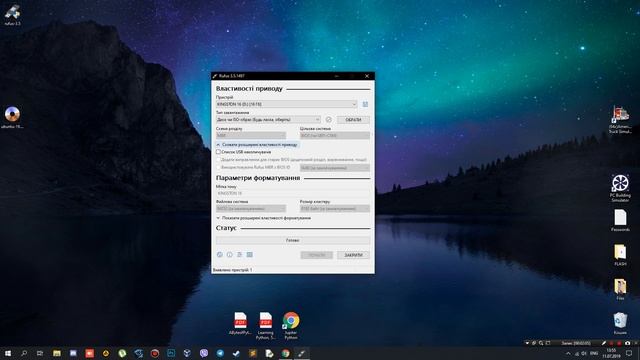Viewport: 640px width, 360px height.
Task: Select the Learning Python PDF on desktop
Action: pos(265,325)
